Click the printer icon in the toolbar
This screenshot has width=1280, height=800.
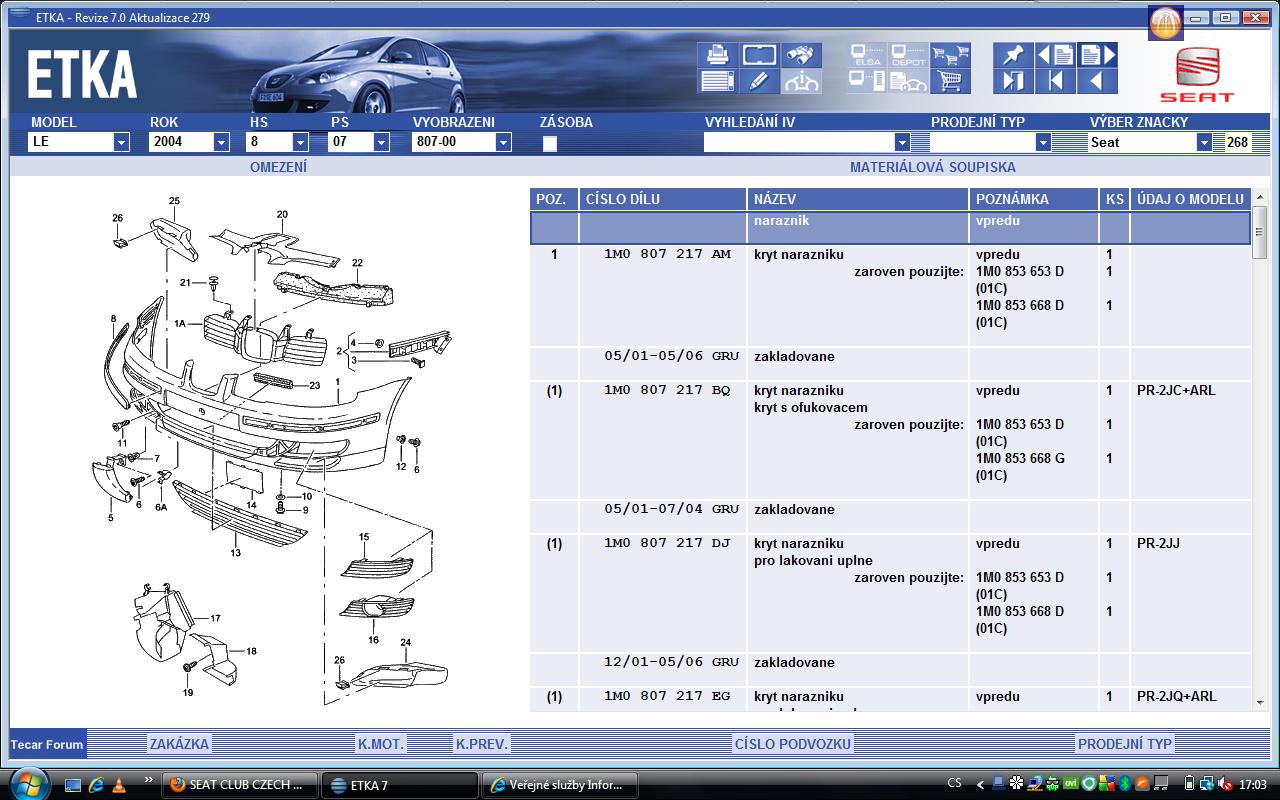coord(716,55)
